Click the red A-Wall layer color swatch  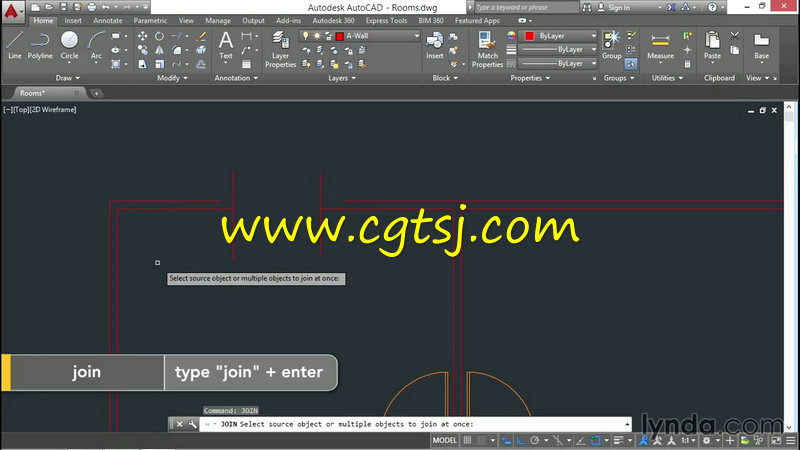point(340,36)
